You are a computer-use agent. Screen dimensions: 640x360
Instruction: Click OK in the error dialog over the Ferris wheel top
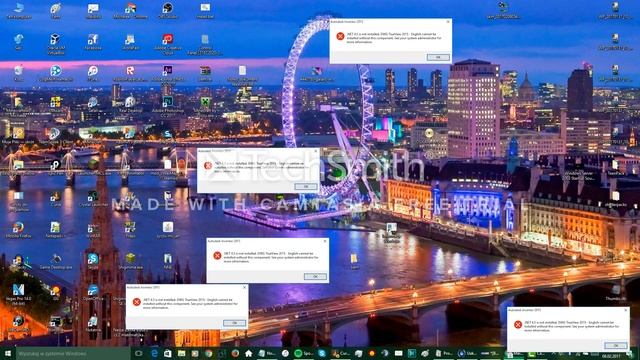[438, 57]
